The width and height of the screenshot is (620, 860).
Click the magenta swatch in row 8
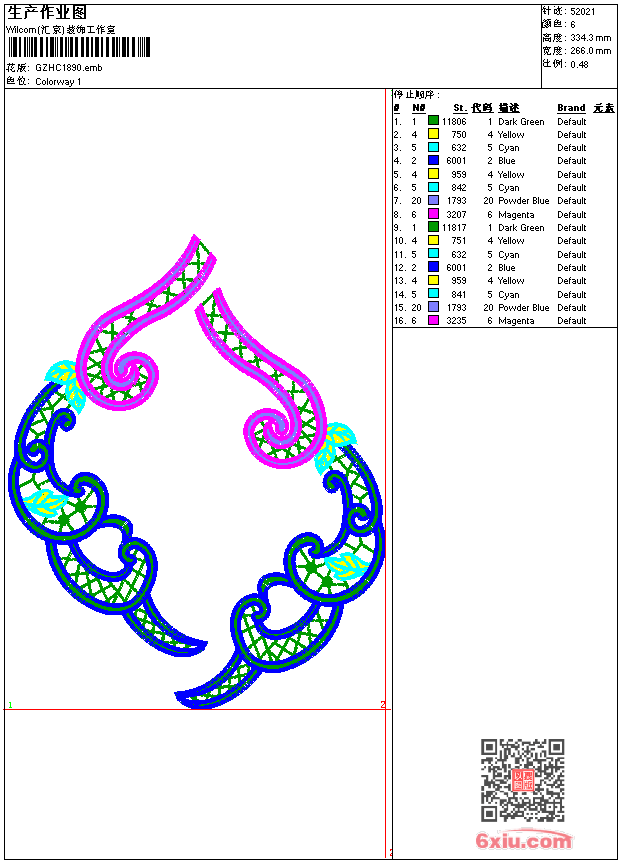click(x=433, y=214)
